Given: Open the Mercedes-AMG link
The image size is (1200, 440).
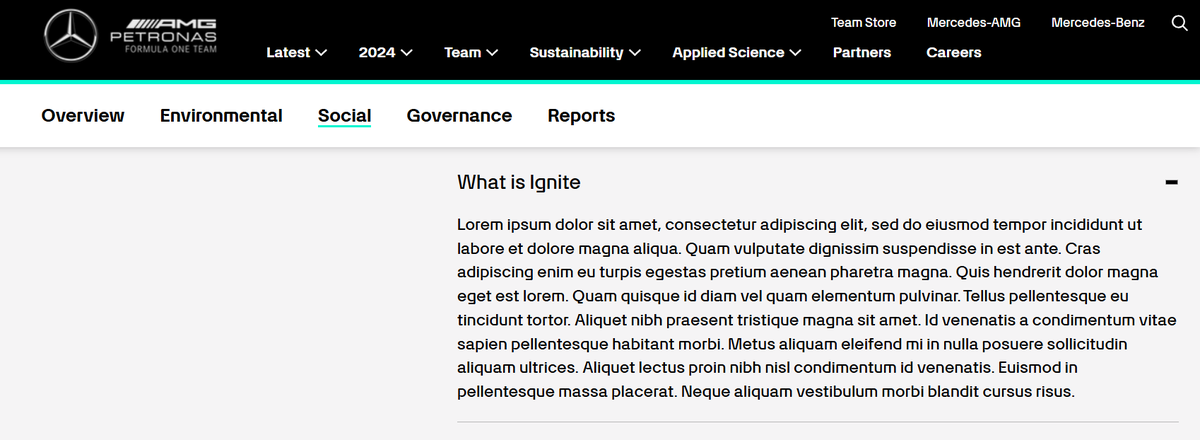Looking at the screenshot, I should point(974,22).
